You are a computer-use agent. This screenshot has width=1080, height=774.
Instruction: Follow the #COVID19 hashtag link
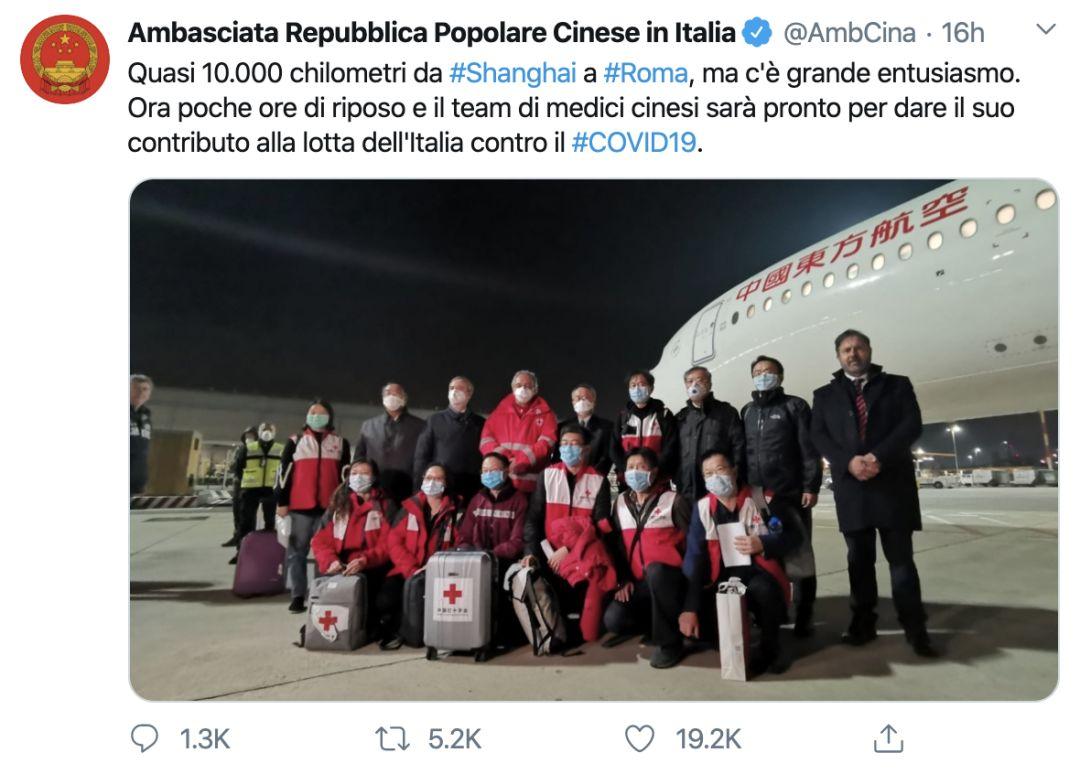(x=634, y=143)
